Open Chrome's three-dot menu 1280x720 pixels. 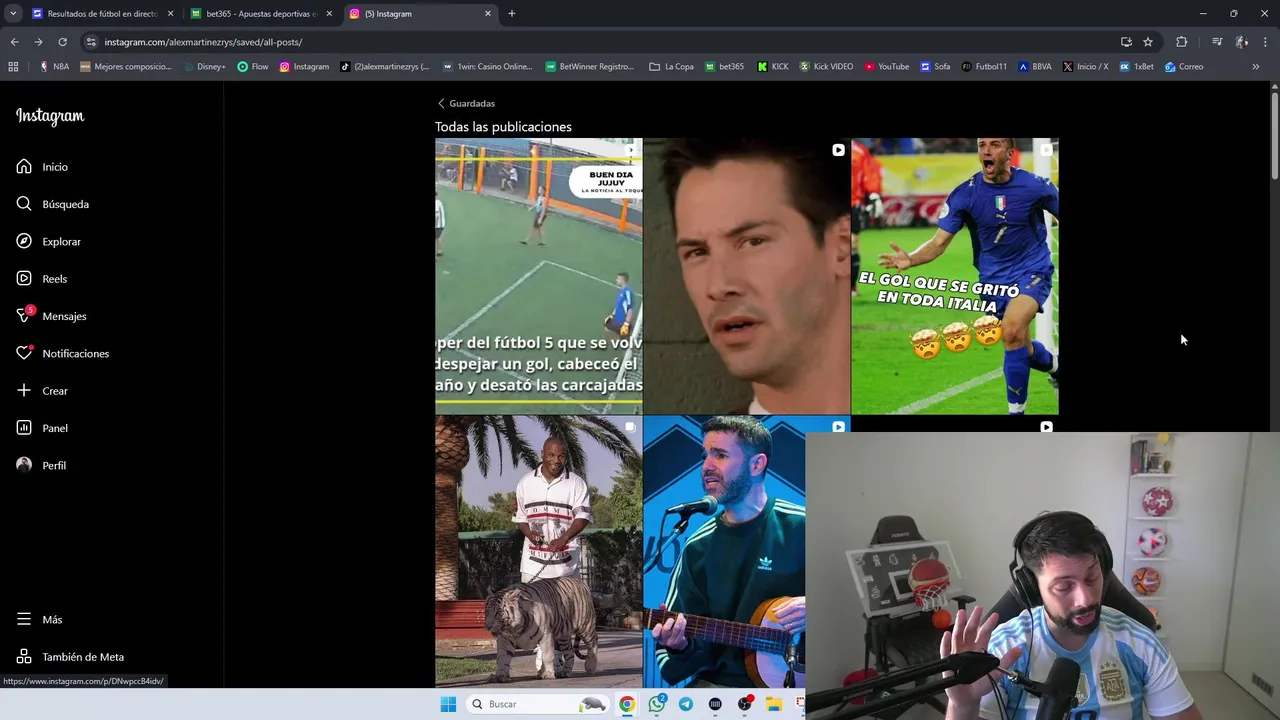[x=1266, y=42]
